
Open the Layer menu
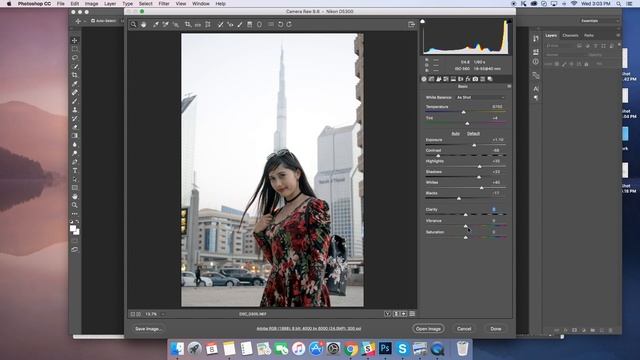[x=110, y=4]
